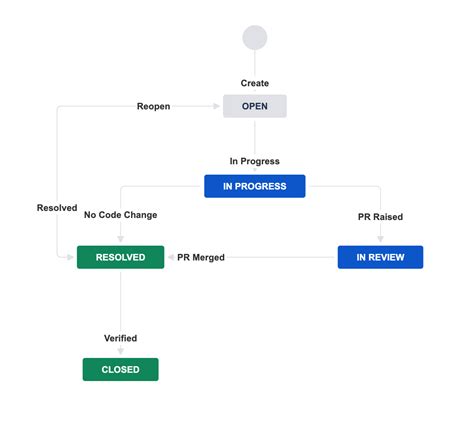The width and height of the screenshot is (474, 431).
Task: Select the Reopen transition label
Action: click(153, 106)
